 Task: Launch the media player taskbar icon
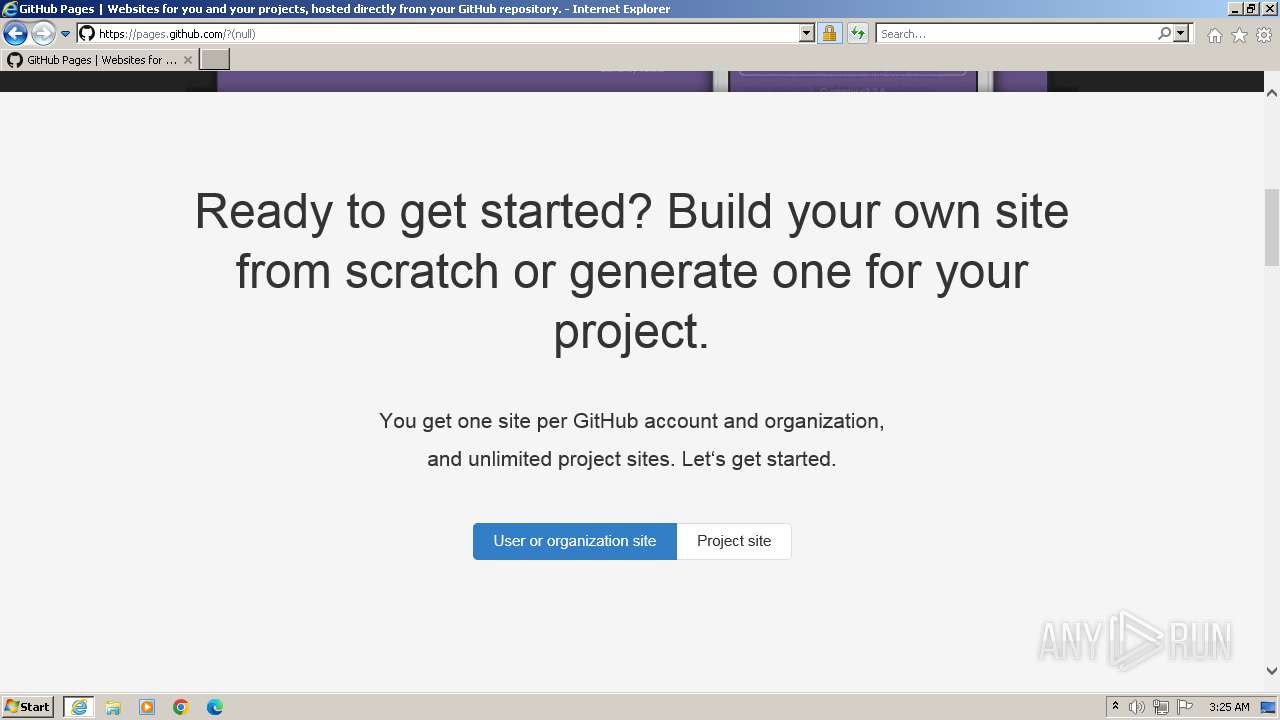(x=147, y=707)
